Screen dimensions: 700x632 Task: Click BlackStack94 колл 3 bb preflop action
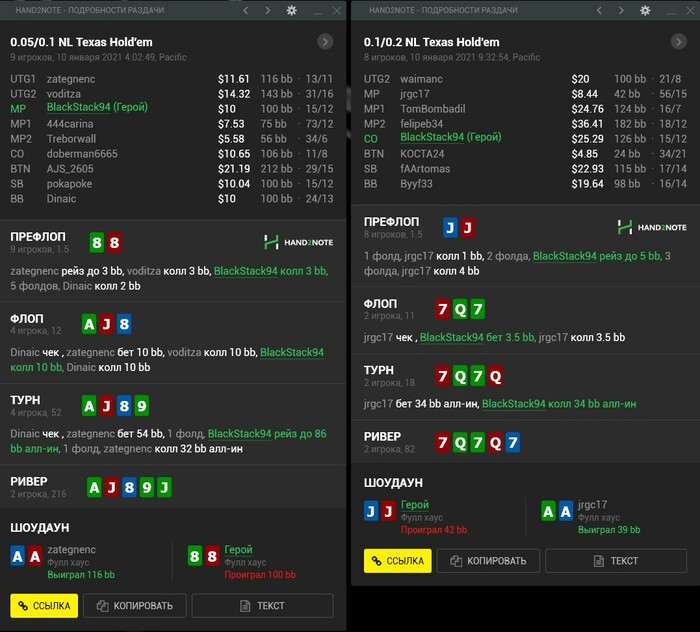pos(271,271)
